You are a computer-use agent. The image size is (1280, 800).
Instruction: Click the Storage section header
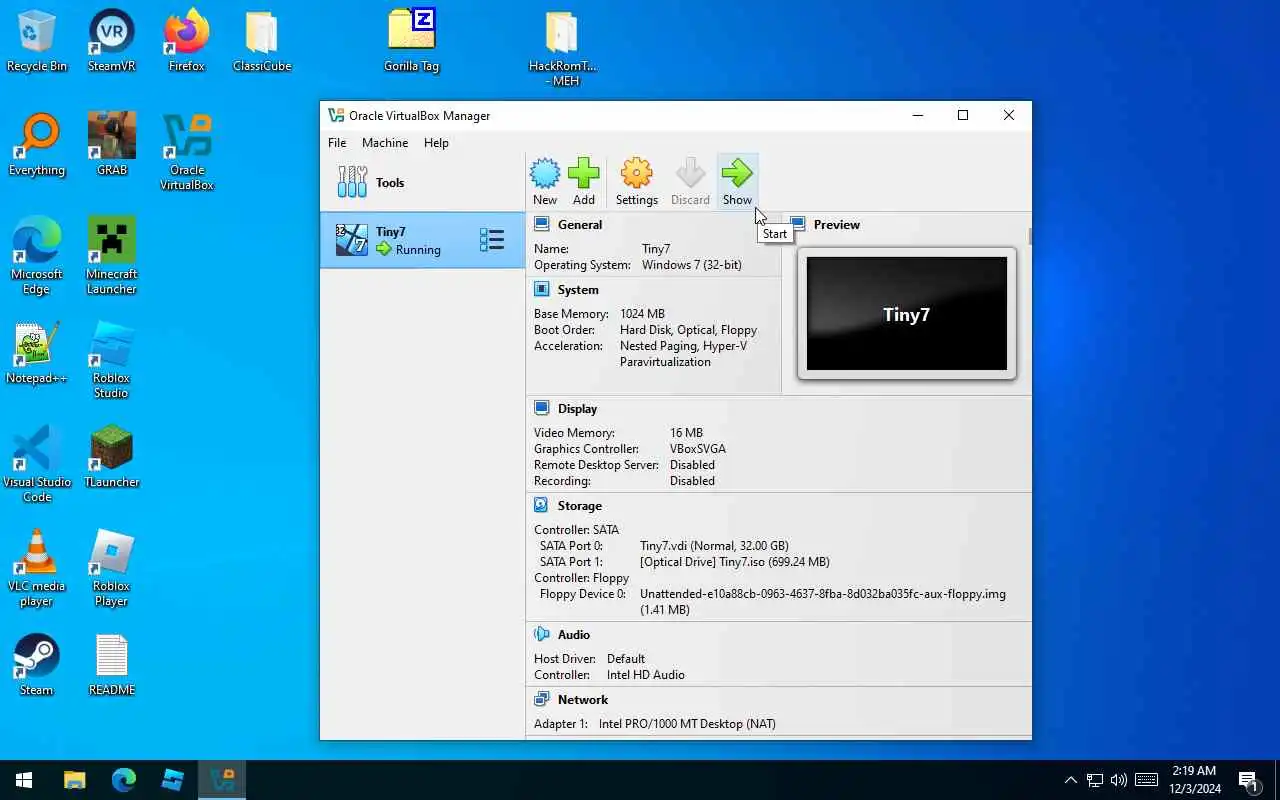pos(580,506)
